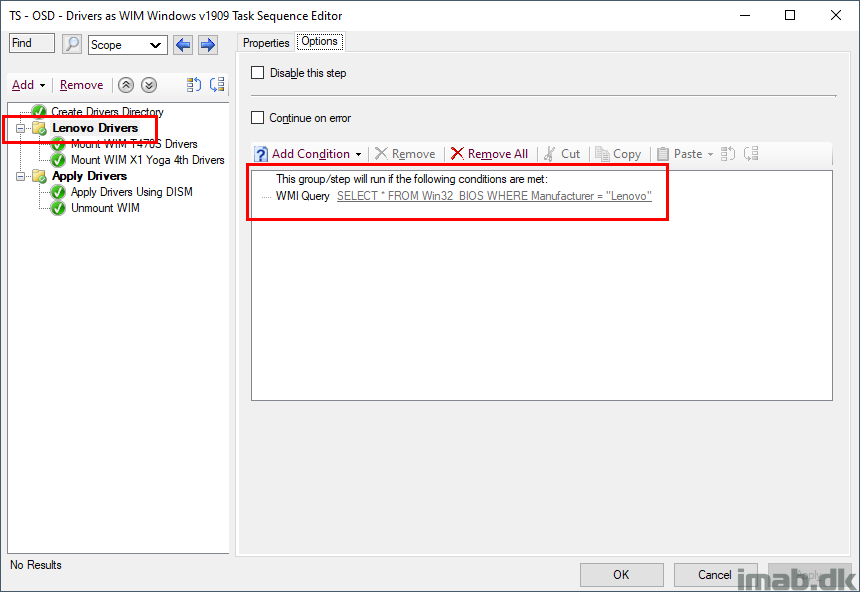Click green check icon of Unmount WIM
The width and height of the screenshot is (860, 592).
click(58, 208)
